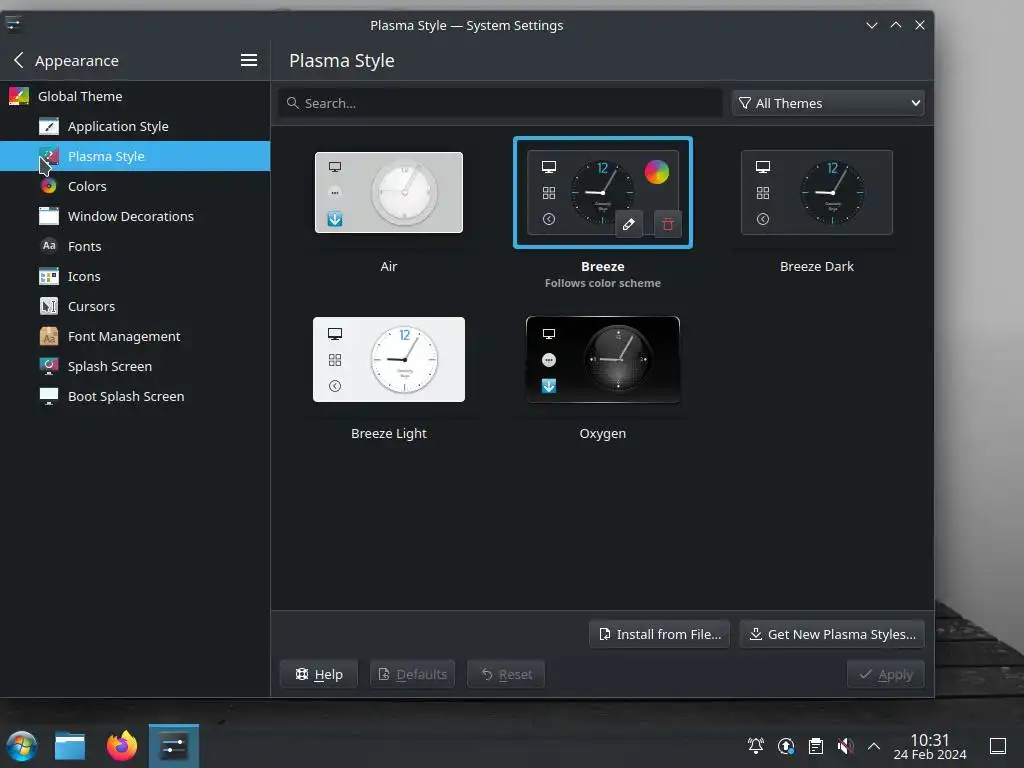Click the Icons label in sidebar

(x=84, y=276)
